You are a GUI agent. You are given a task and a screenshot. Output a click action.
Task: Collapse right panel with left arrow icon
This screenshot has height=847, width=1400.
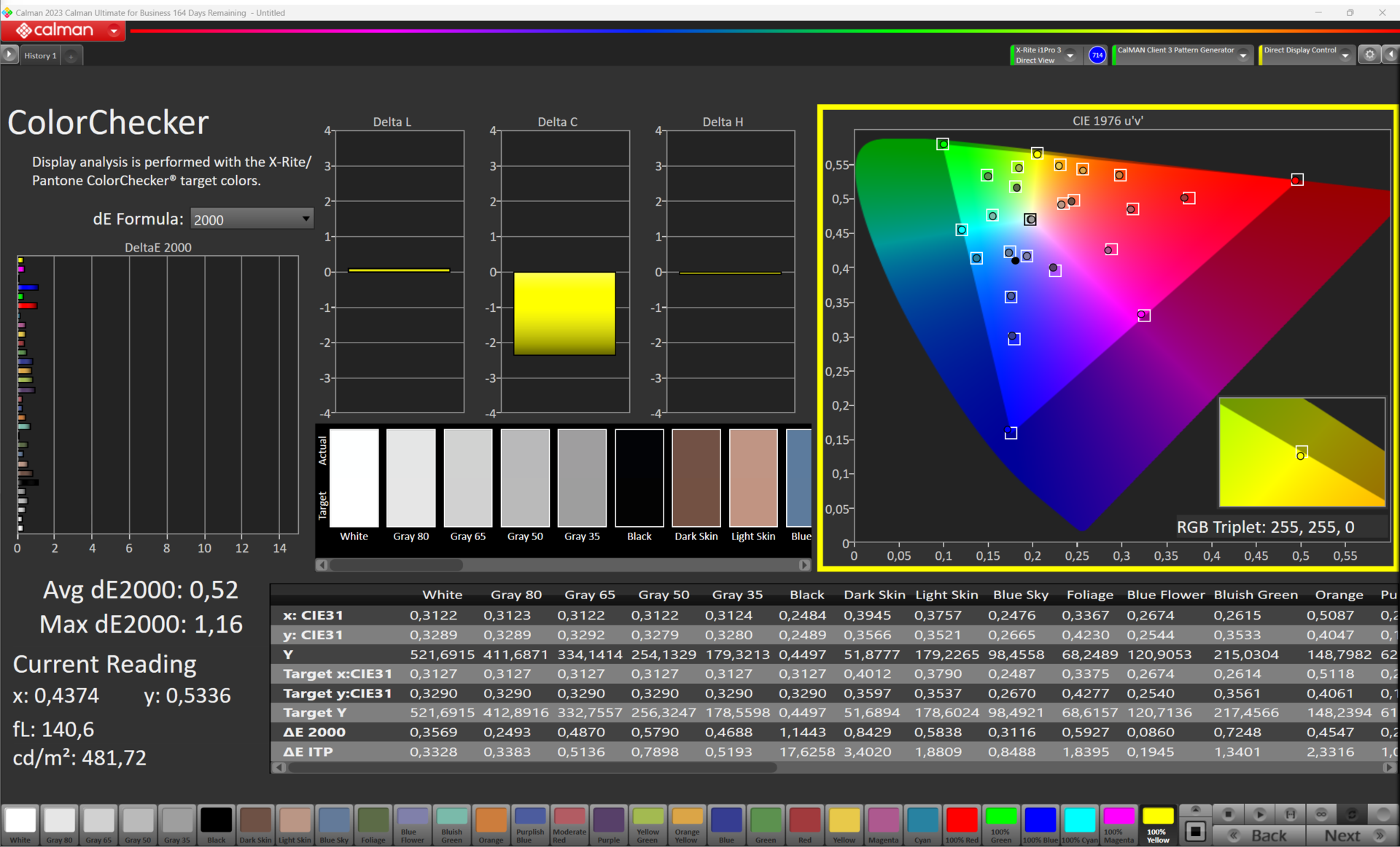[1391, 55]
